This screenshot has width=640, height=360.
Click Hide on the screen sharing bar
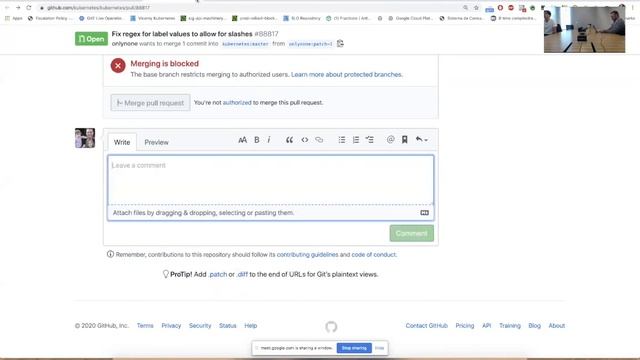(x=380, y=348)
